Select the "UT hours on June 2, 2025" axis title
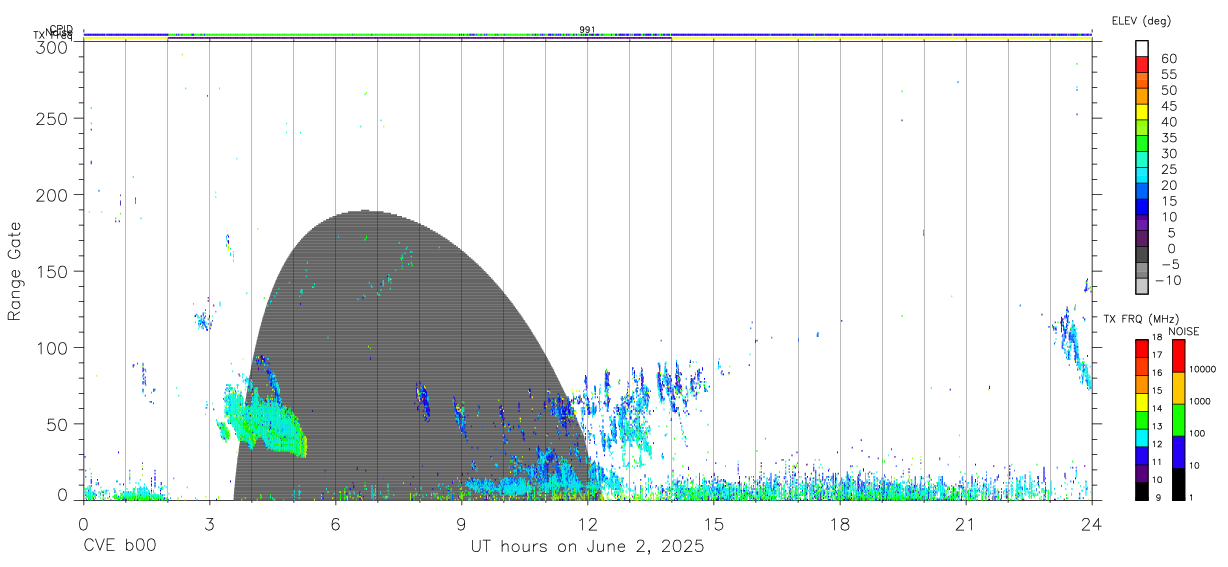 pyautogui.click(x=588, y=547)
